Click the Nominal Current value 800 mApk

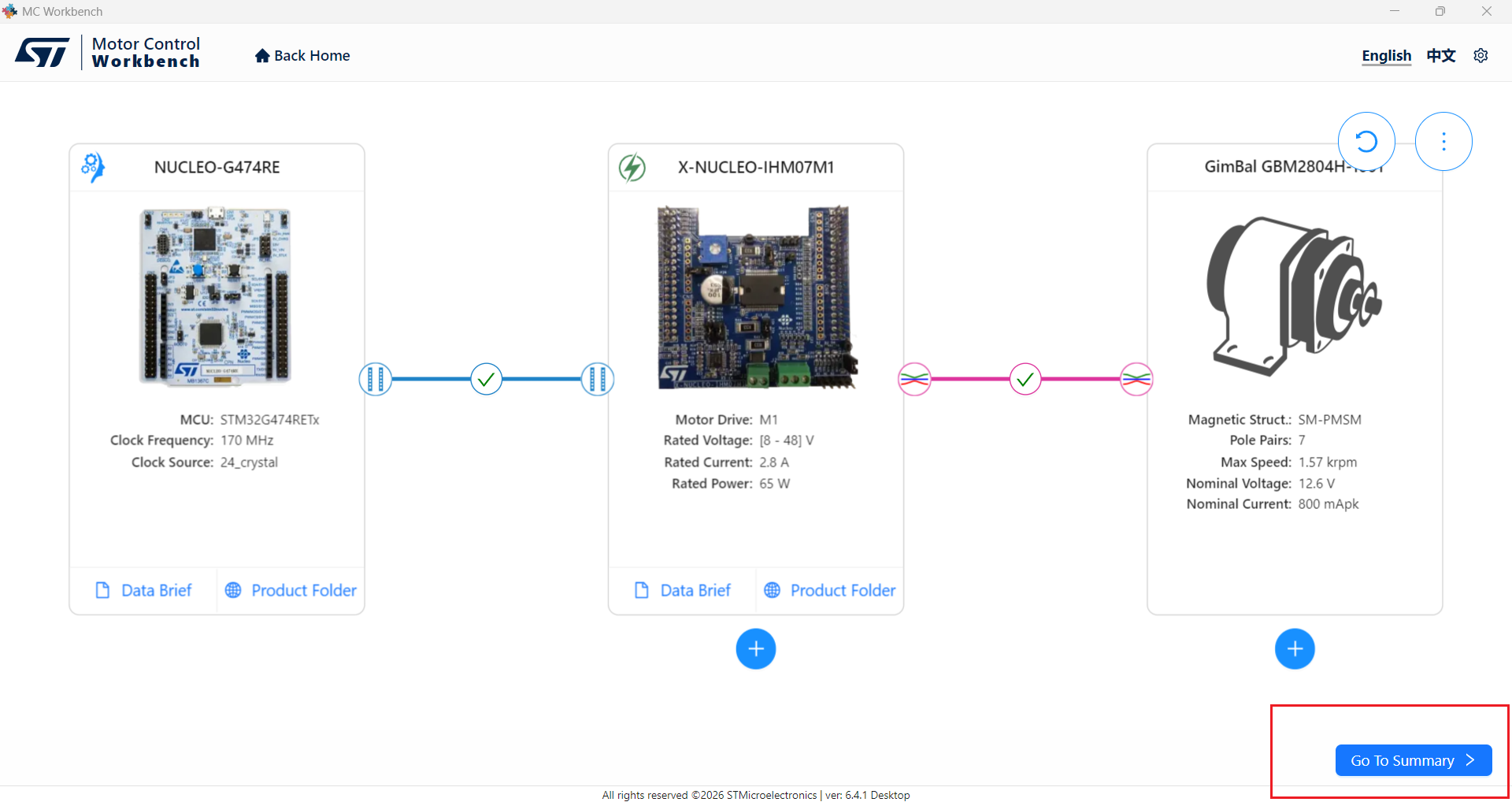click(1329, 504)
